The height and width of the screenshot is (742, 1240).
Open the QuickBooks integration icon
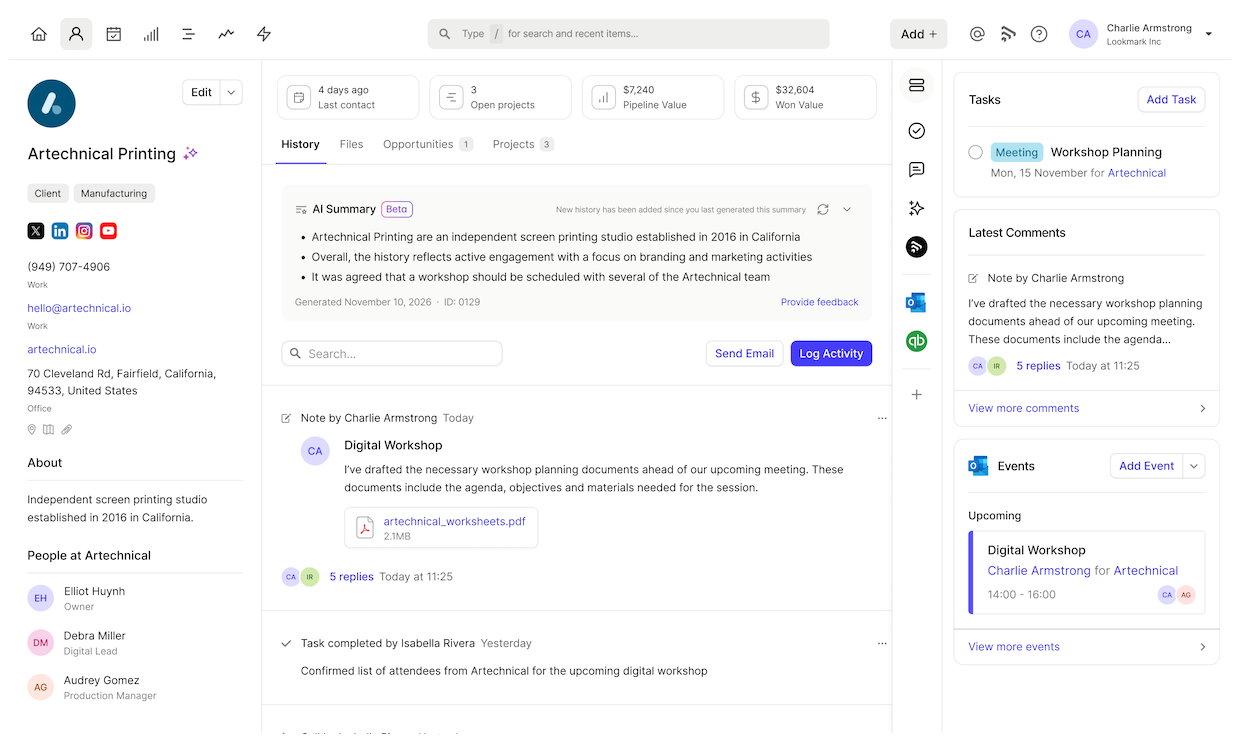point(916,341)
